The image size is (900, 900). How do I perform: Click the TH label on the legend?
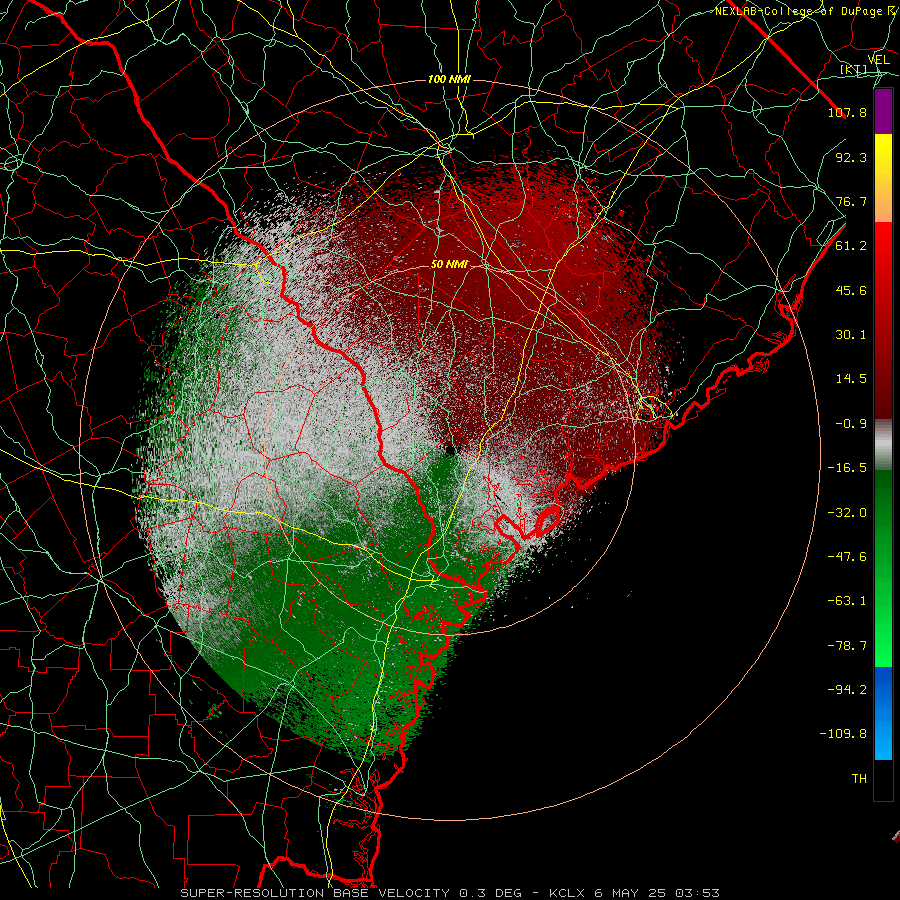pos(859,779)
